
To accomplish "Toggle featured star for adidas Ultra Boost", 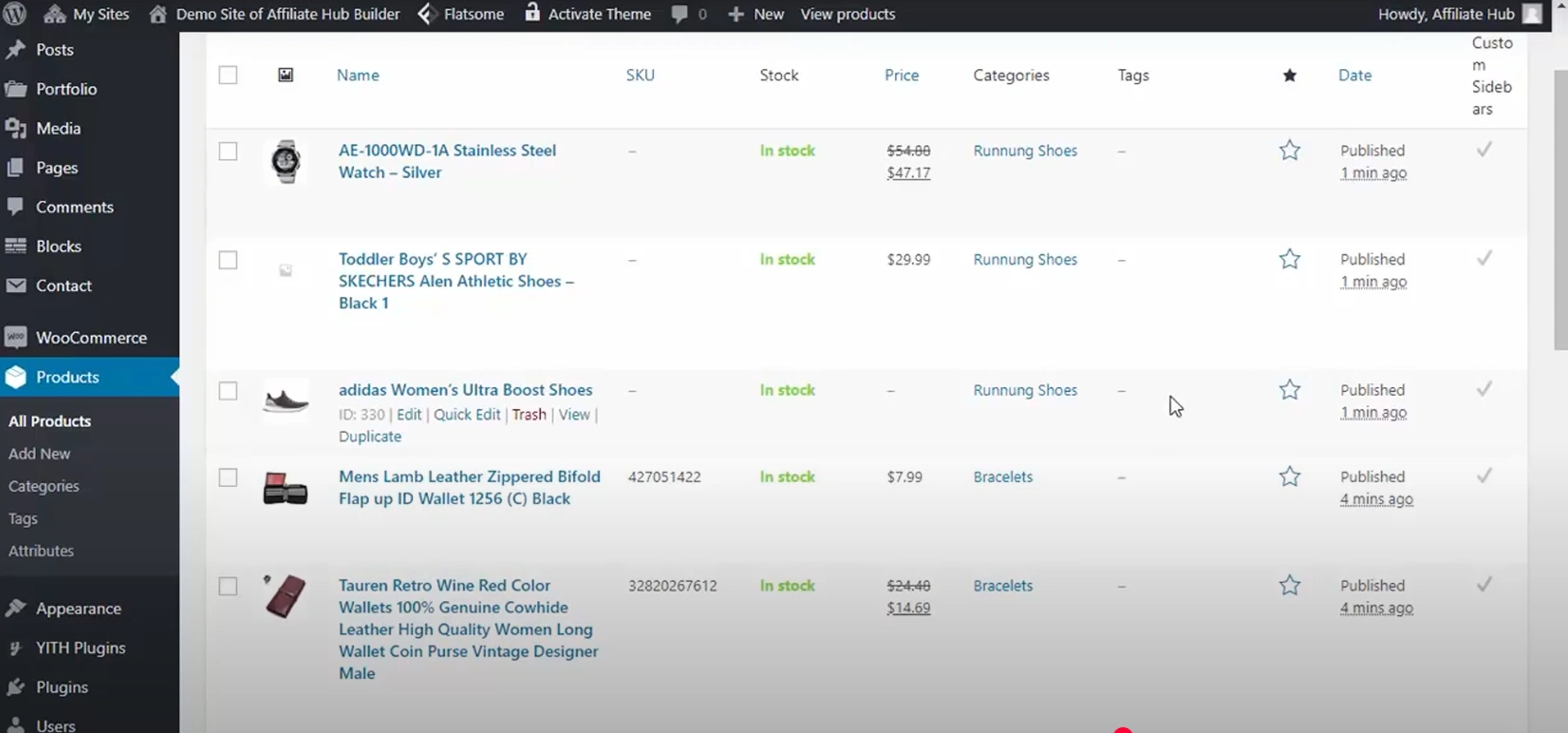I will click(1289, 389).
